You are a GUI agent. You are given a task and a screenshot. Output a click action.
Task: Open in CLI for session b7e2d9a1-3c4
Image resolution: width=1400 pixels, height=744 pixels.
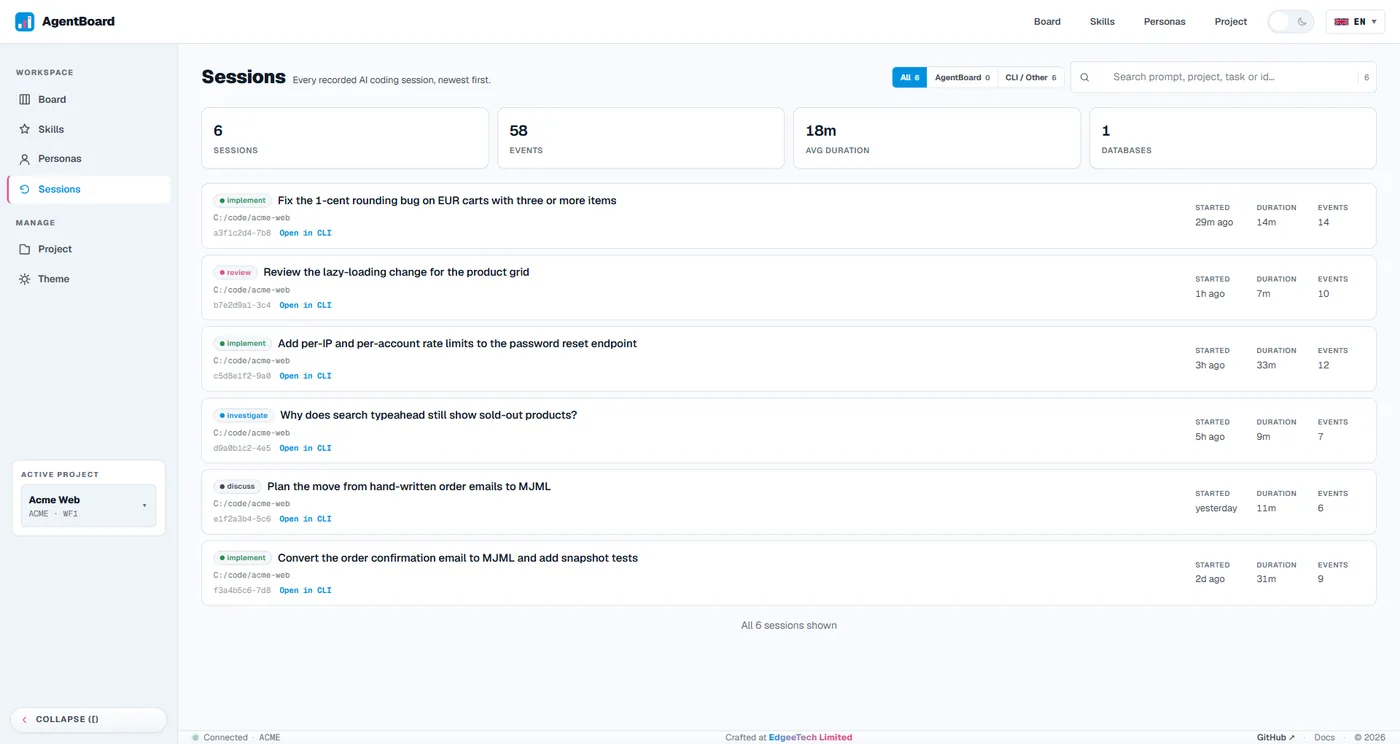(x=305, y=305)
